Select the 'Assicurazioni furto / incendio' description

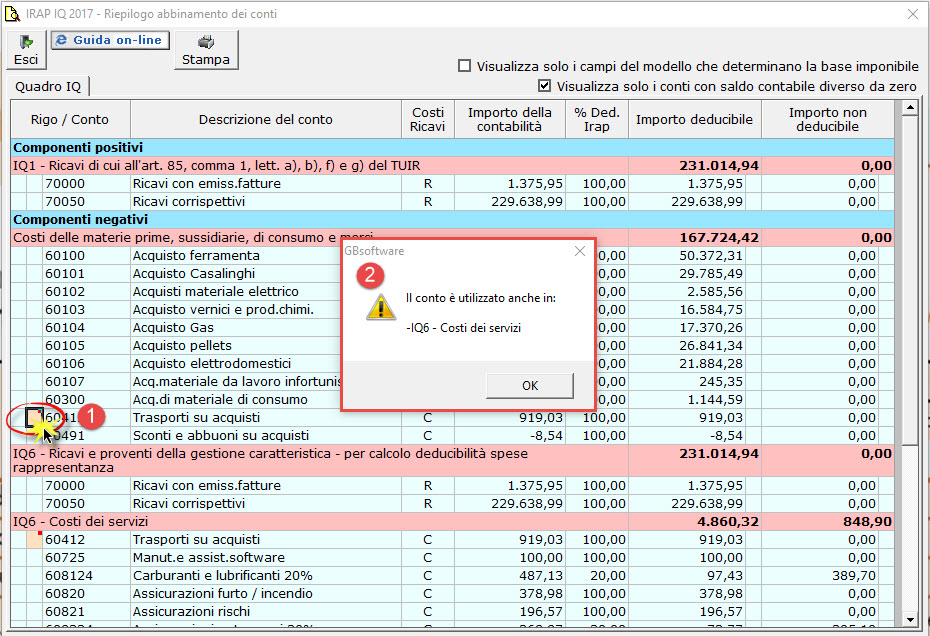tap(222, 593)
